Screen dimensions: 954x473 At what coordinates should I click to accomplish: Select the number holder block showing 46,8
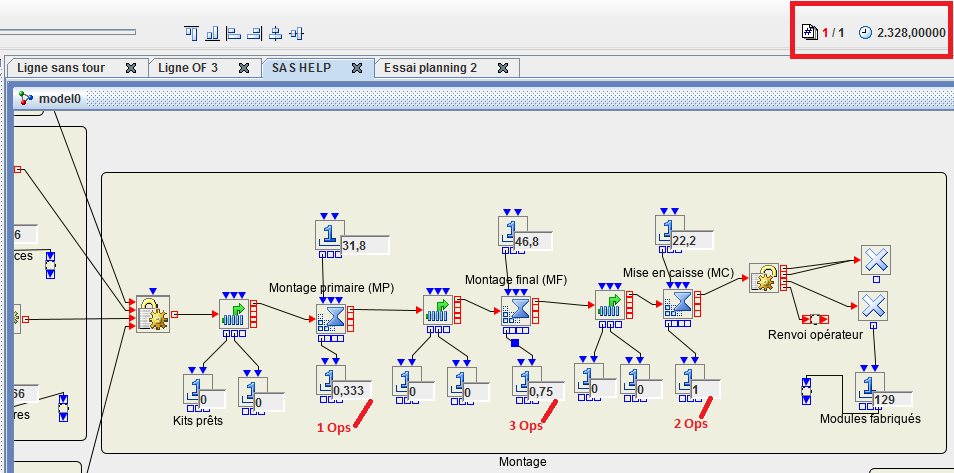513,232
